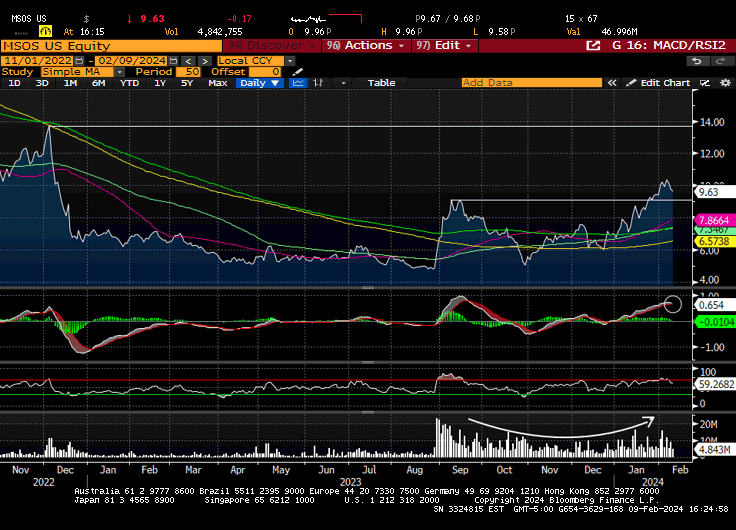Click the 14.00 price axis label
The height and width of the screenshot is (530, 736).
[712, 122]
